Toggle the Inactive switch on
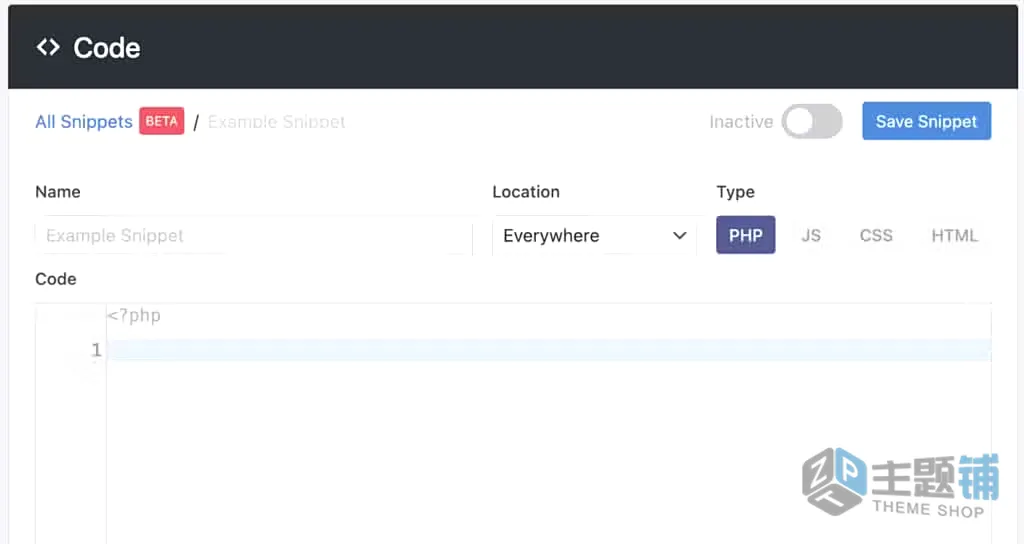1024x544 pixels. (812, 121)
